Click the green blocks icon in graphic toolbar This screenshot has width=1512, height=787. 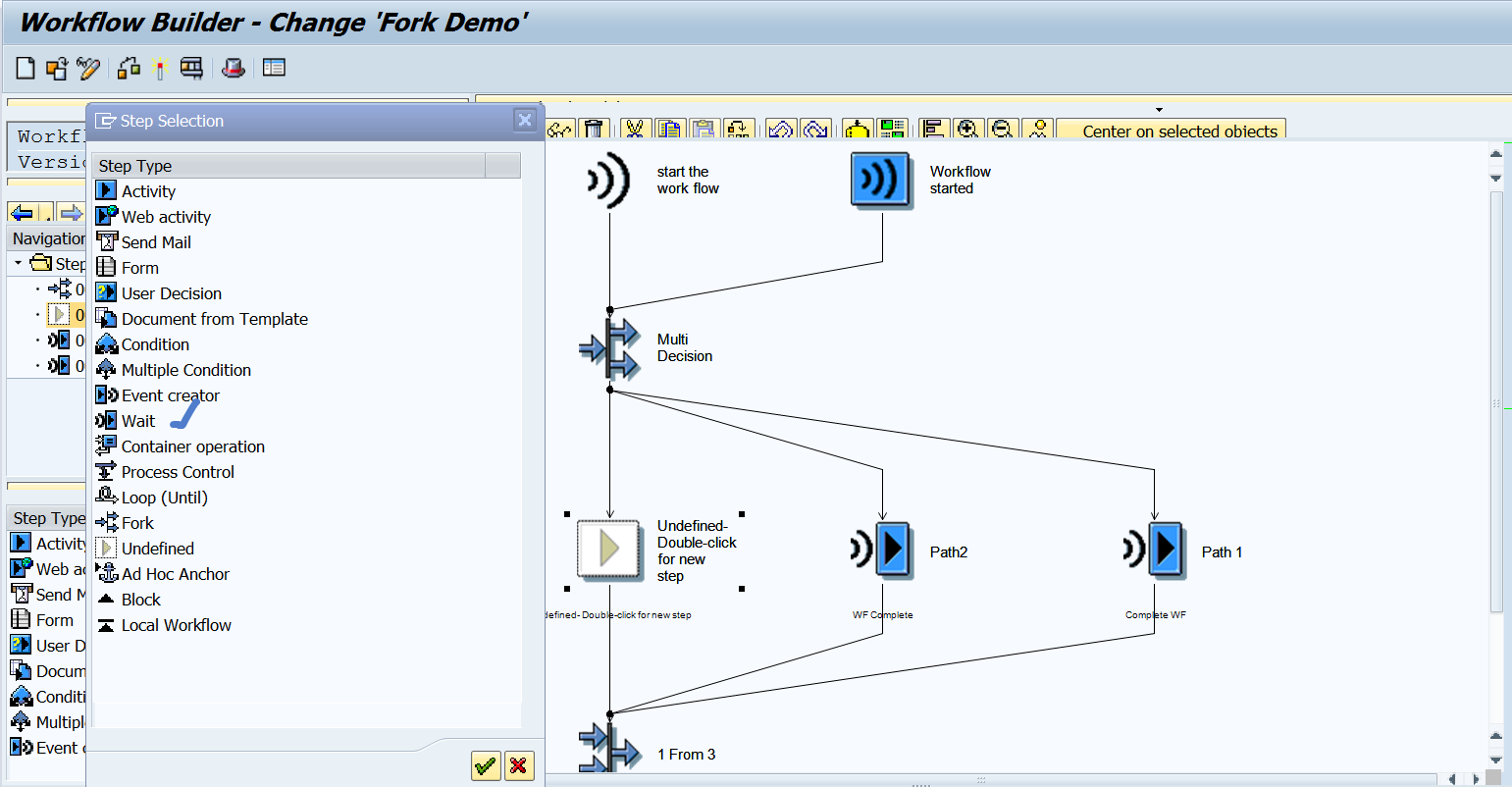click(892, 131)
